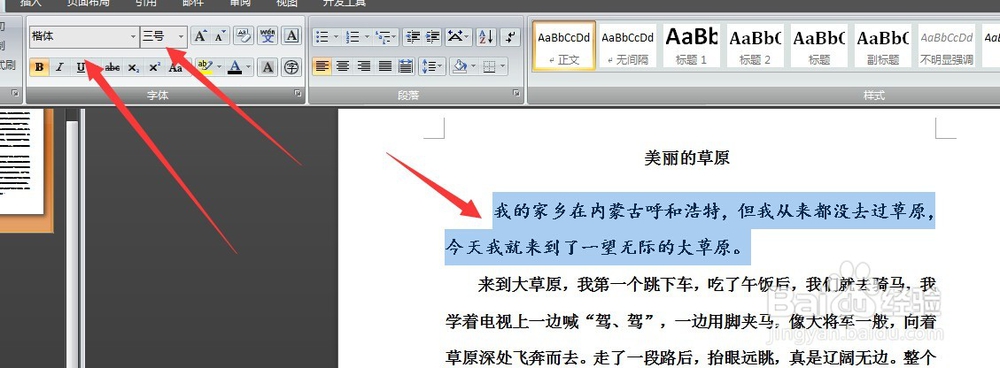Align the text right
1000x368 pixels.
point(364,66)
